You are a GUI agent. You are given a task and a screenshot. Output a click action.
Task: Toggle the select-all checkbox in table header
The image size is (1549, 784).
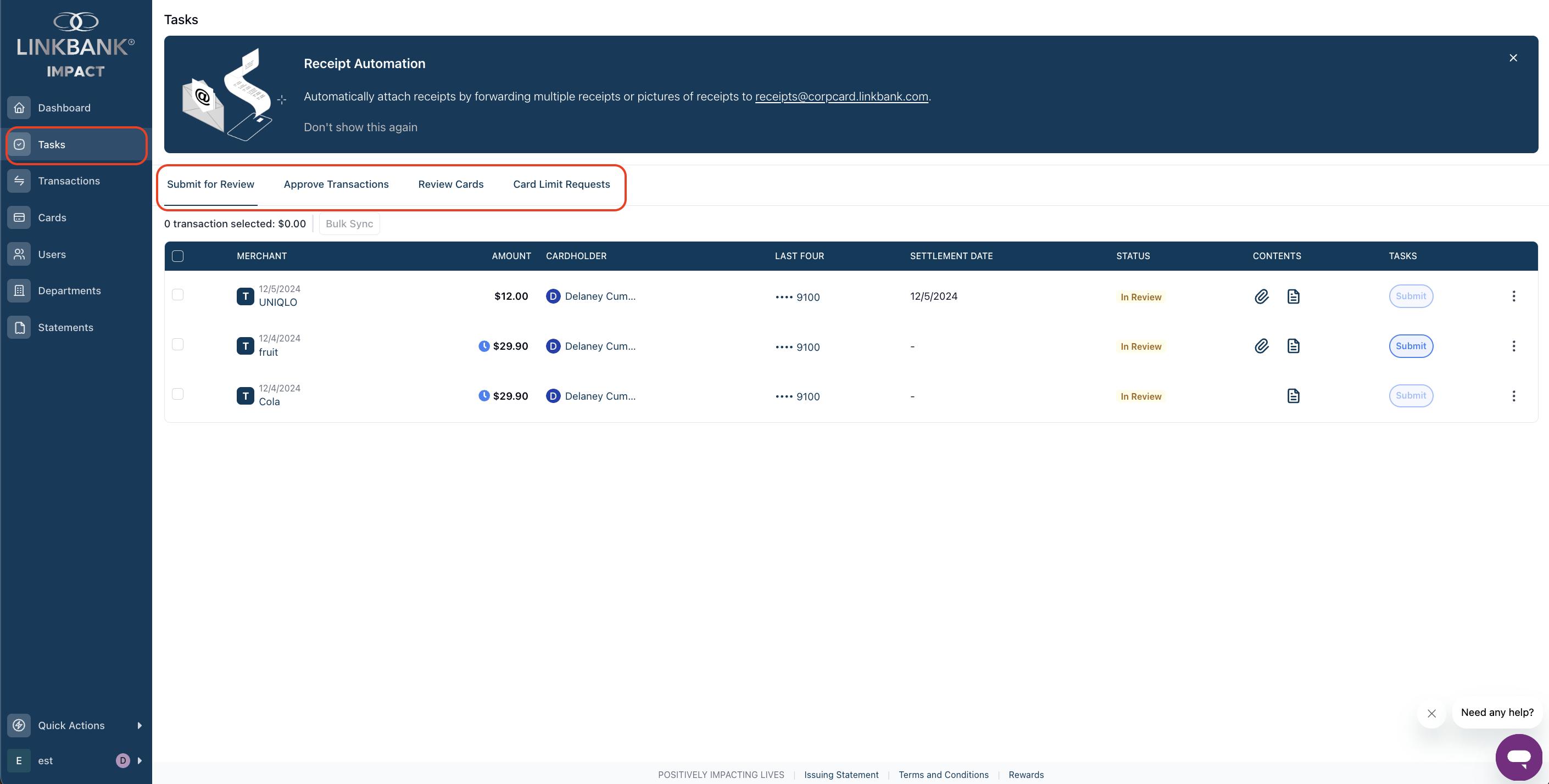(x=178, y=256)
